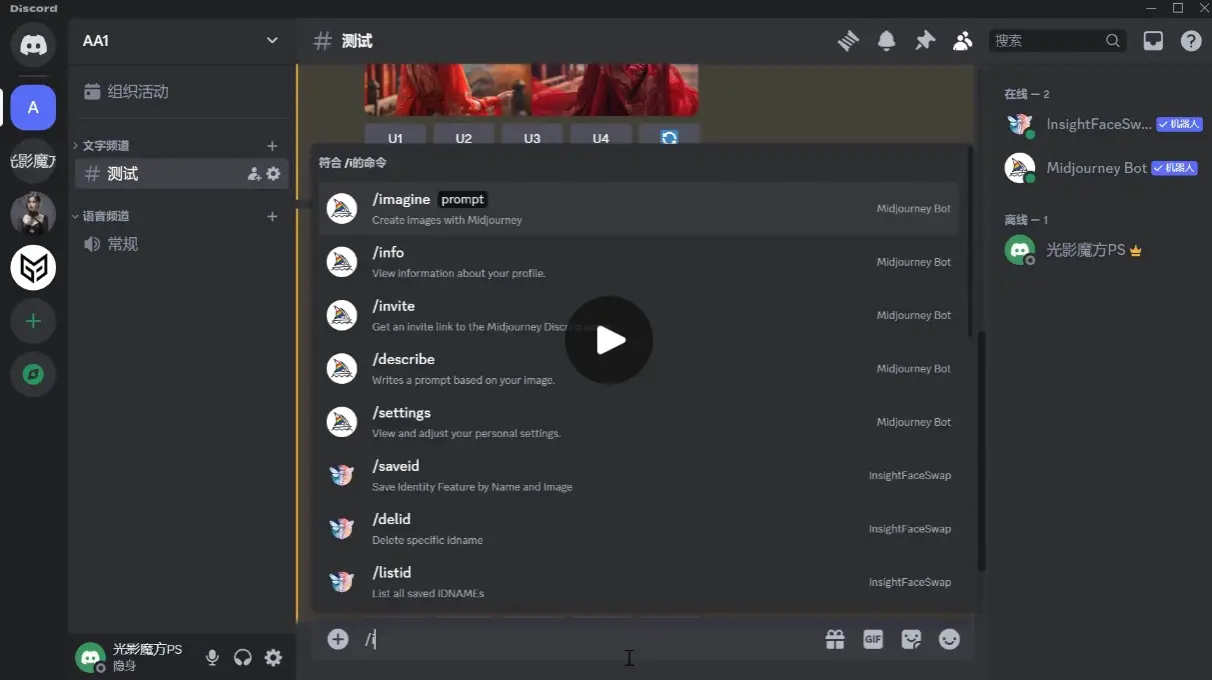Invite people to 测试 channel icon

point(254,174)
